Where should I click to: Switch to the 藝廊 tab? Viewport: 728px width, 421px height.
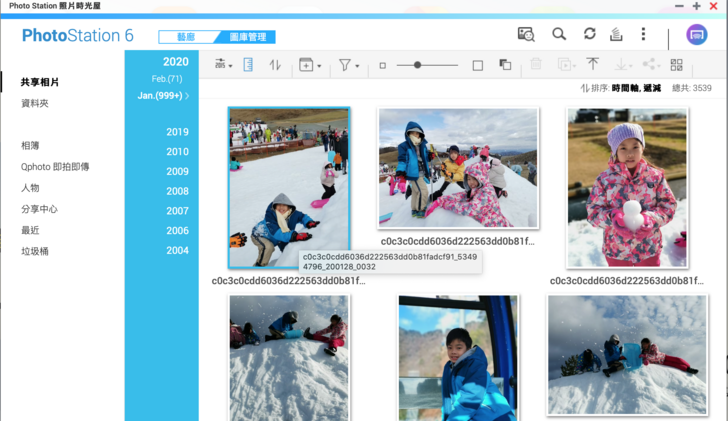(x=186, y=37)
